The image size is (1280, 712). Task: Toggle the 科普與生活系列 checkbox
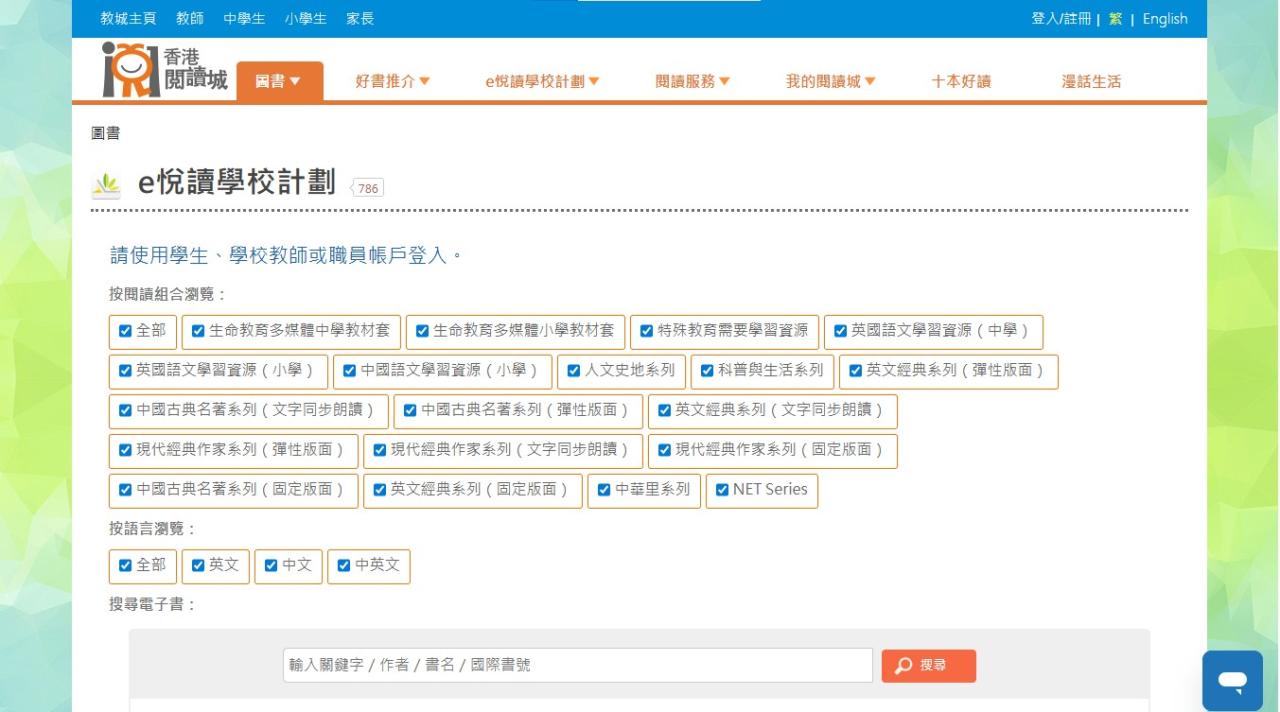tap(707, 371)
